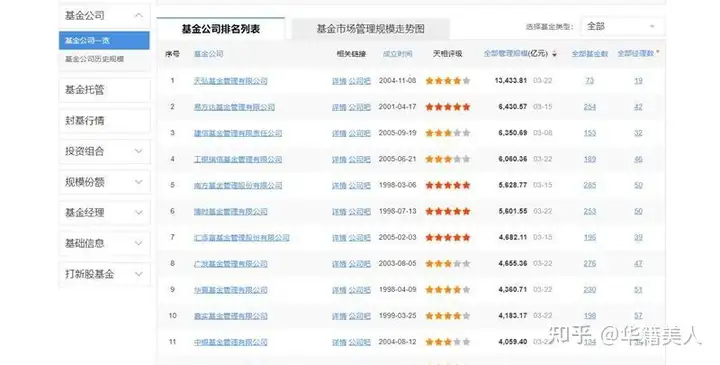
Task: Click the 13,433.81 scale value
Action: tap(511, 81)
